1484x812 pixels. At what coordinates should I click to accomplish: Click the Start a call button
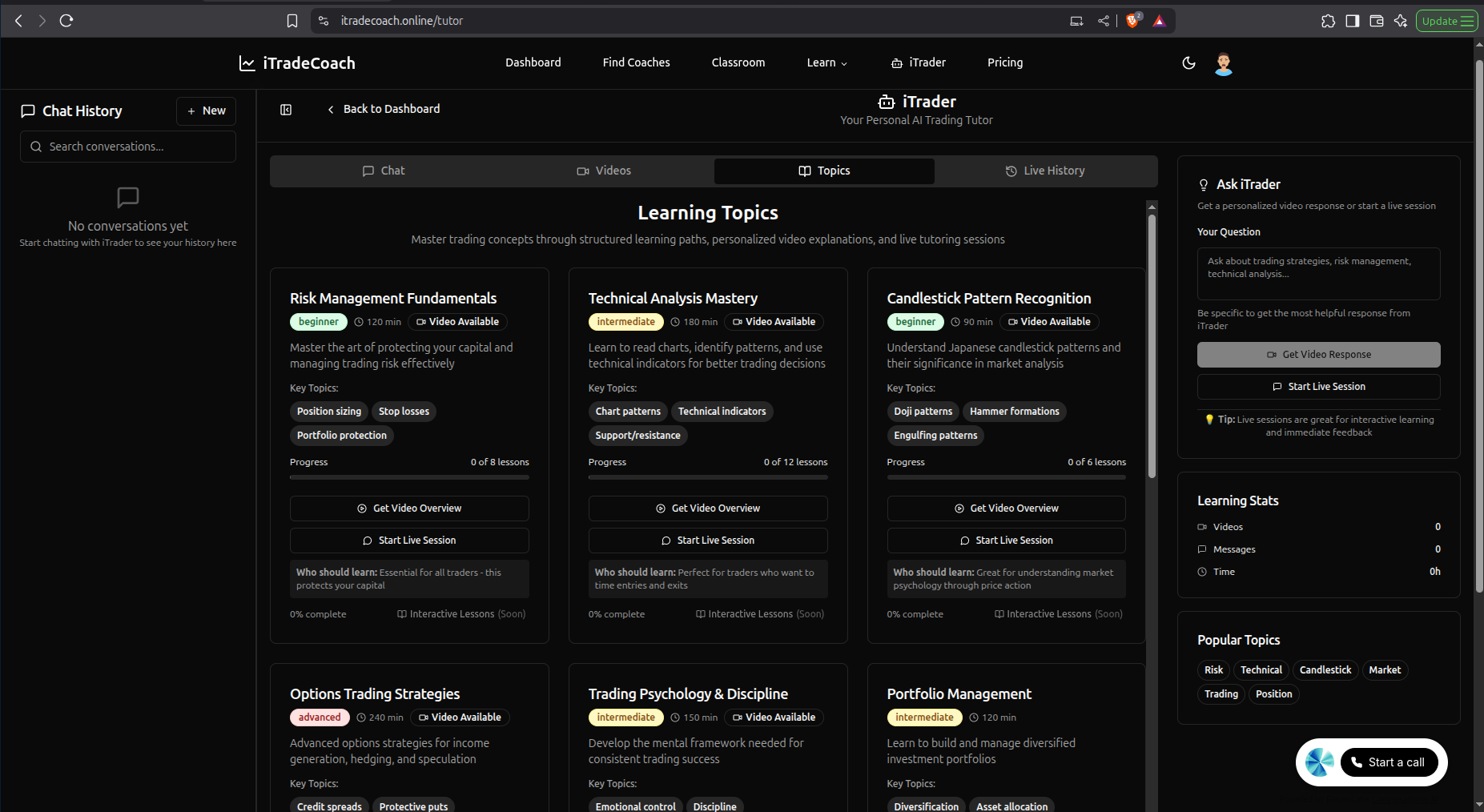[1389, 762]
